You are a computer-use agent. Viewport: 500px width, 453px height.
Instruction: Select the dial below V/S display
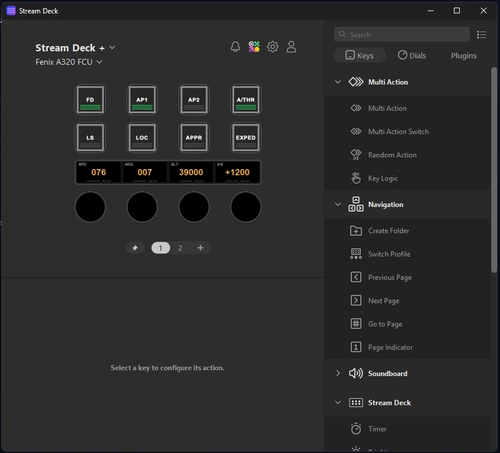[x=246, y=207]
